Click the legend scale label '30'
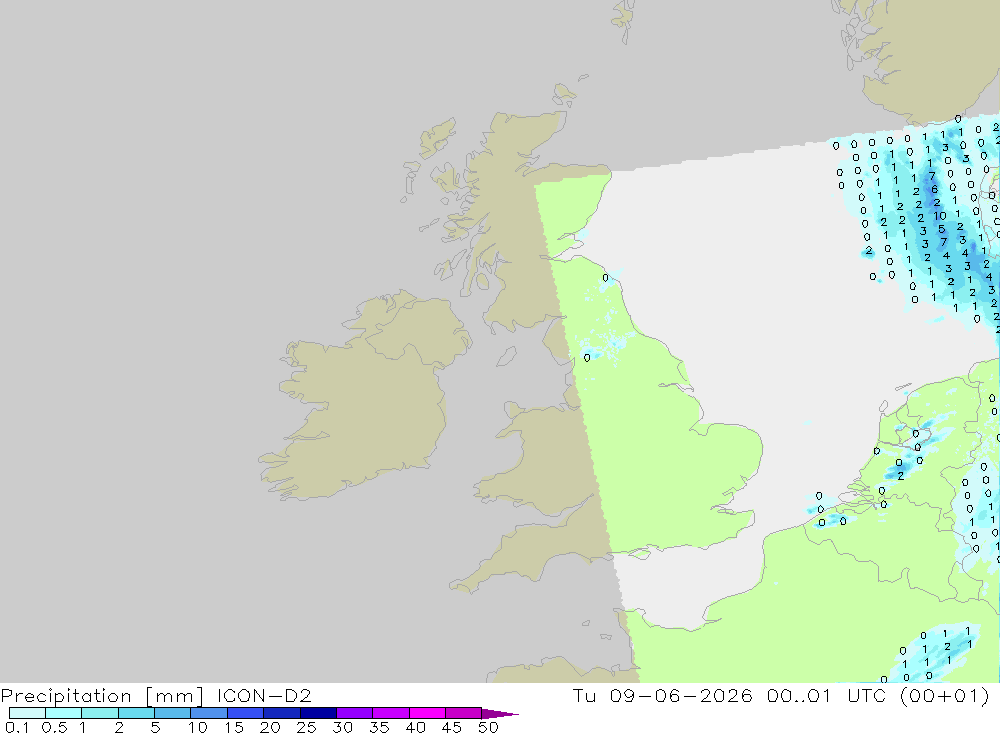 click(x=342, y=727)
